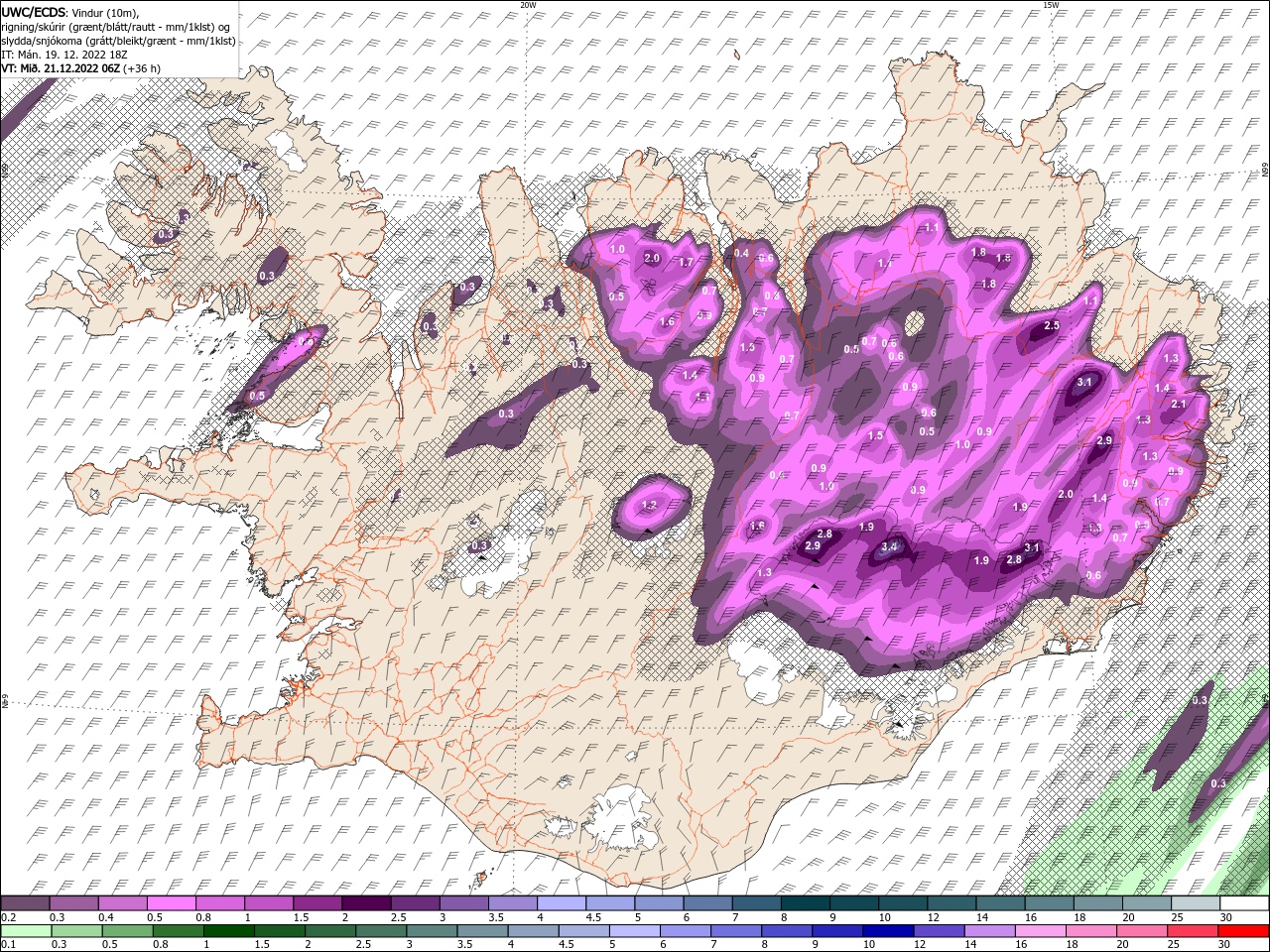
Task: Click the light grey swatch labeled 25 in snow legend
Action: 1195,903
